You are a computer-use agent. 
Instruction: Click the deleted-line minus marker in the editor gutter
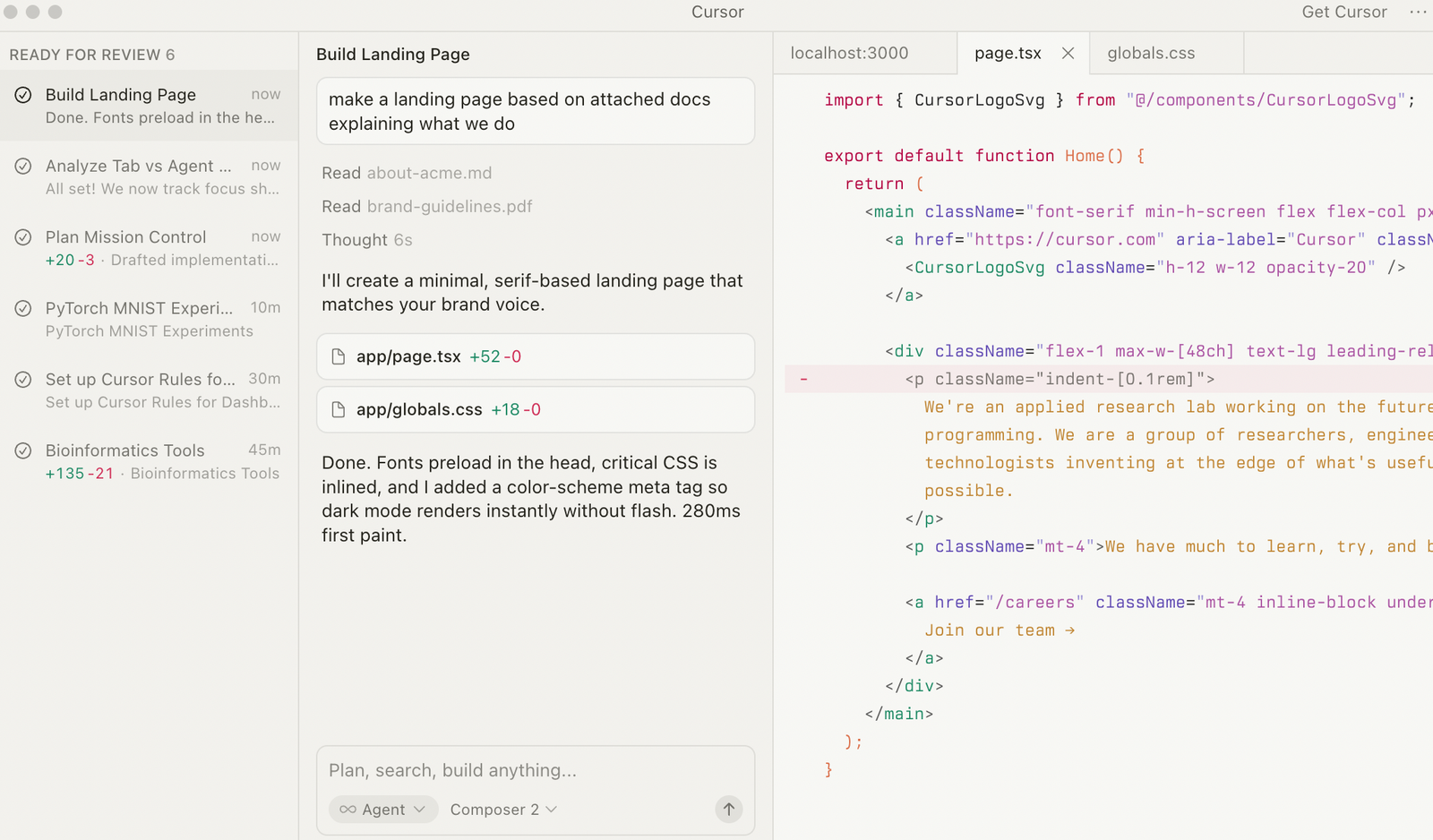point(803,379)
